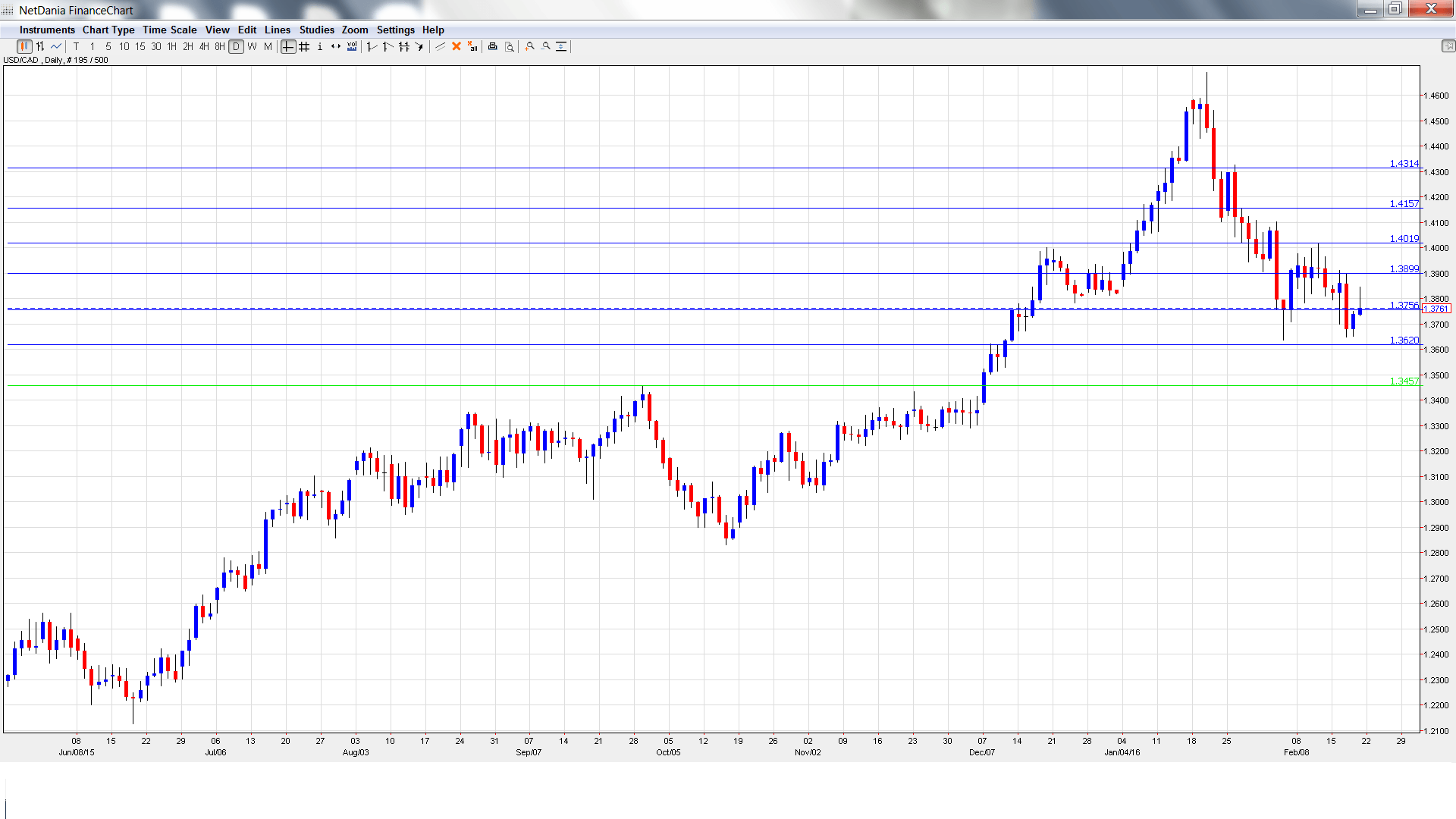The height and width of the screenshot is (819, 1456).
Task: Toggle the volume display button
Action: click(352, 47)
